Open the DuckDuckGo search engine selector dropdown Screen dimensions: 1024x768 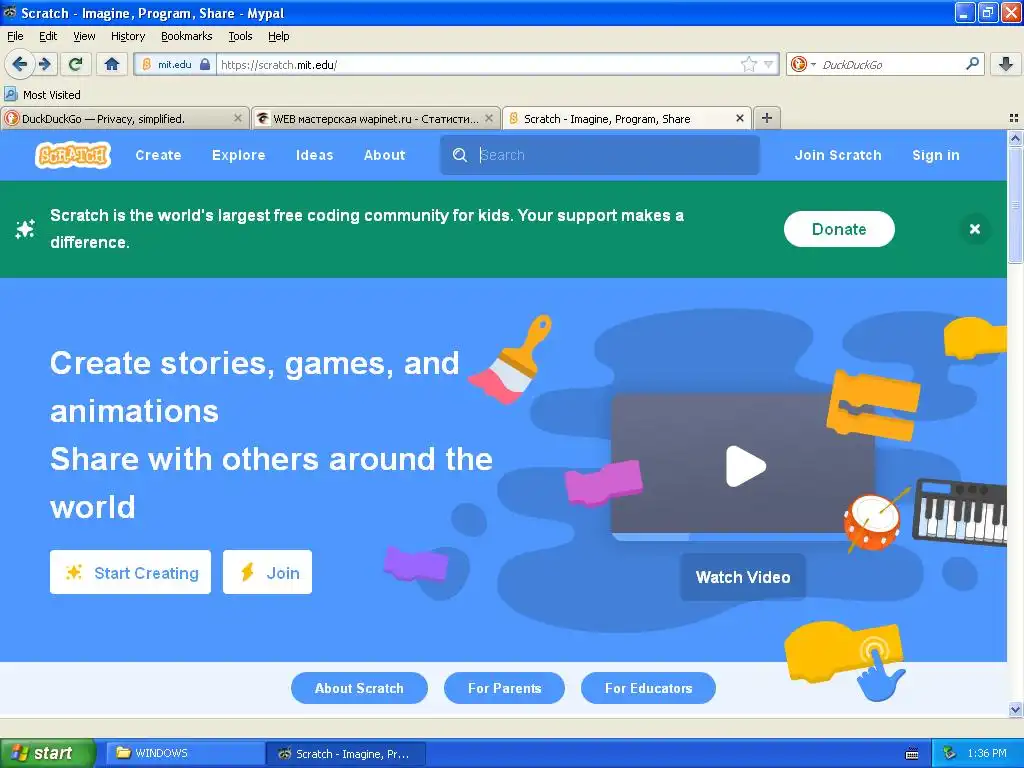click(x=803, y=64)
